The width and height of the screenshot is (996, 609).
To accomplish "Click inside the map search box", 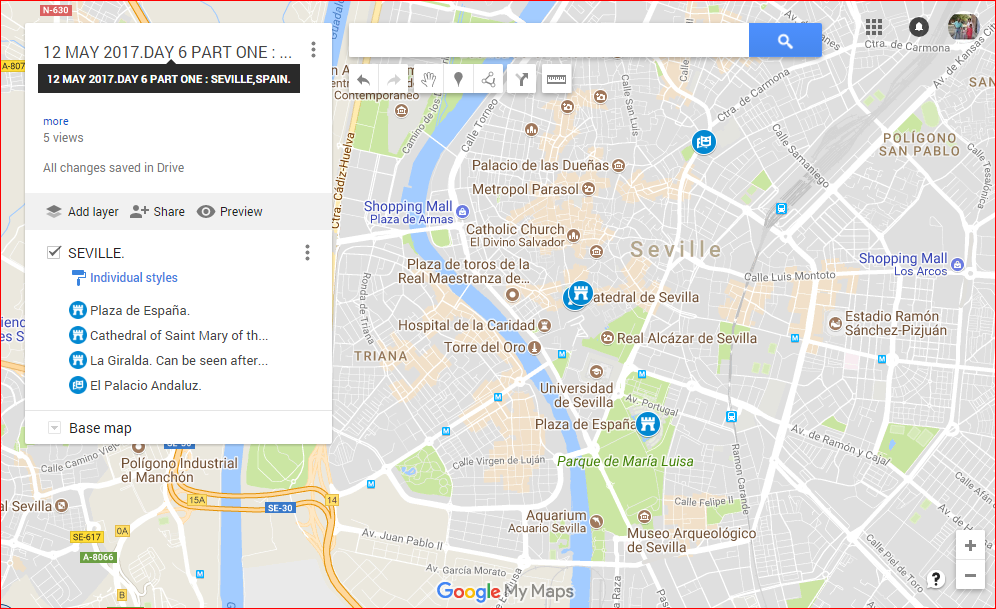I will [549, 41].
